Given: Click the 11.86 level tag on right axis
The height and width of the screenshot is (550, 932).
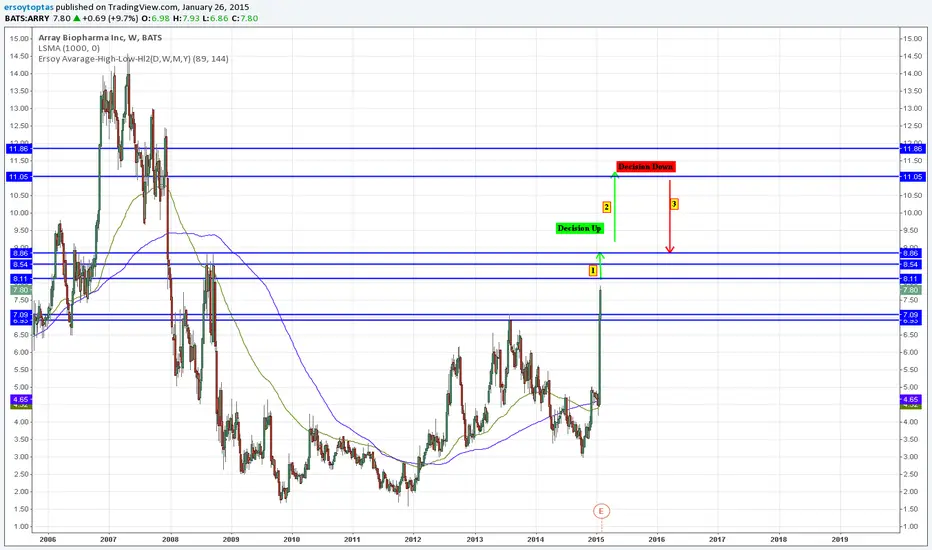Looking at the screenshot, I should 912,149.
